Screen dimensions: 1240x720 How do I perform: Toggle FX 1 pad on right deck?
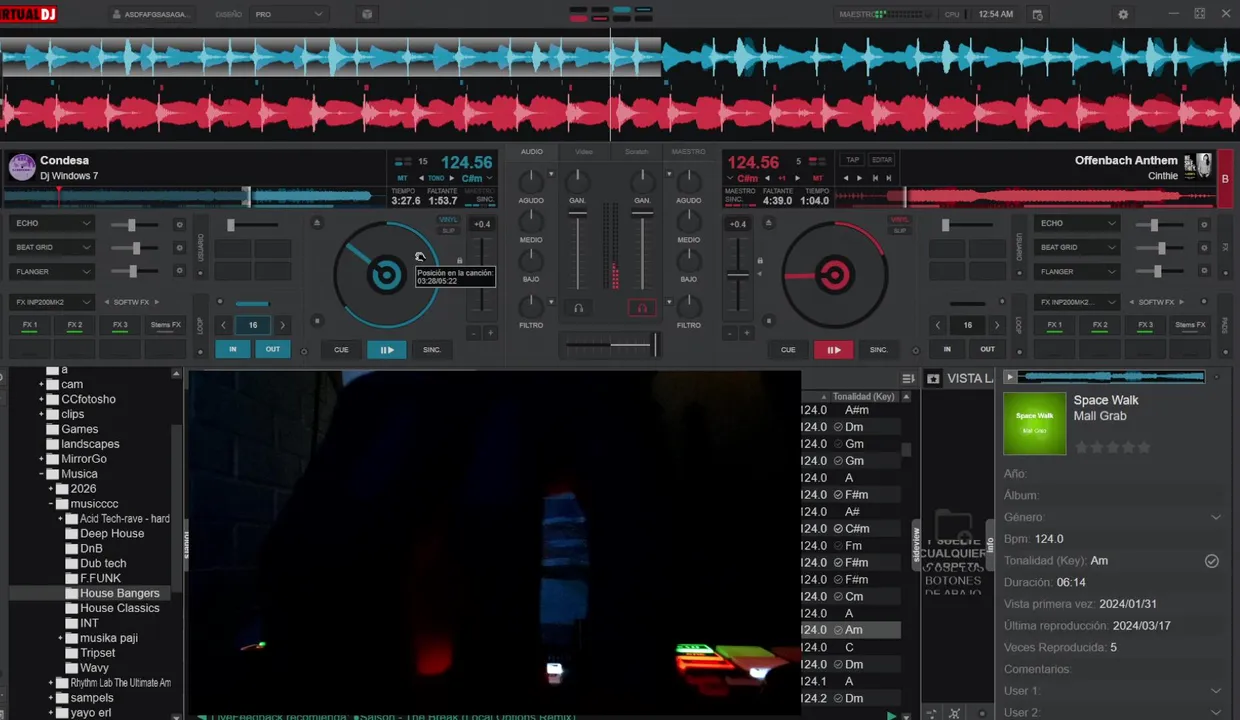[1054, 325]
